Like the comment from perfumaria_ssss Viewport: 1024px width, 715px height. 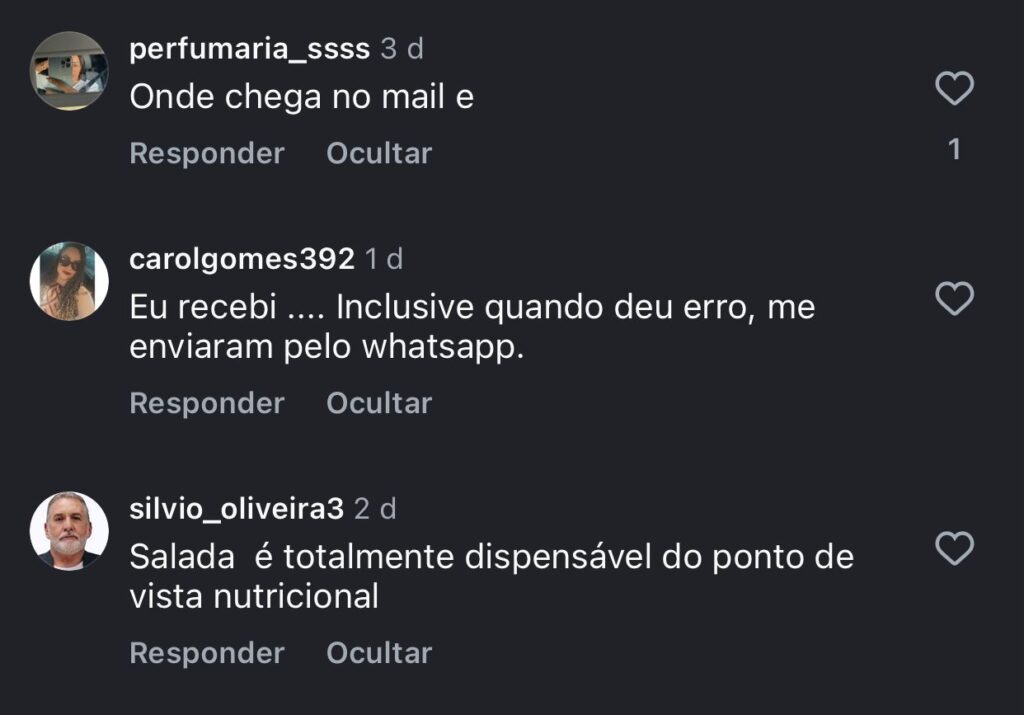pyautogui.click(x=954, y=90)
